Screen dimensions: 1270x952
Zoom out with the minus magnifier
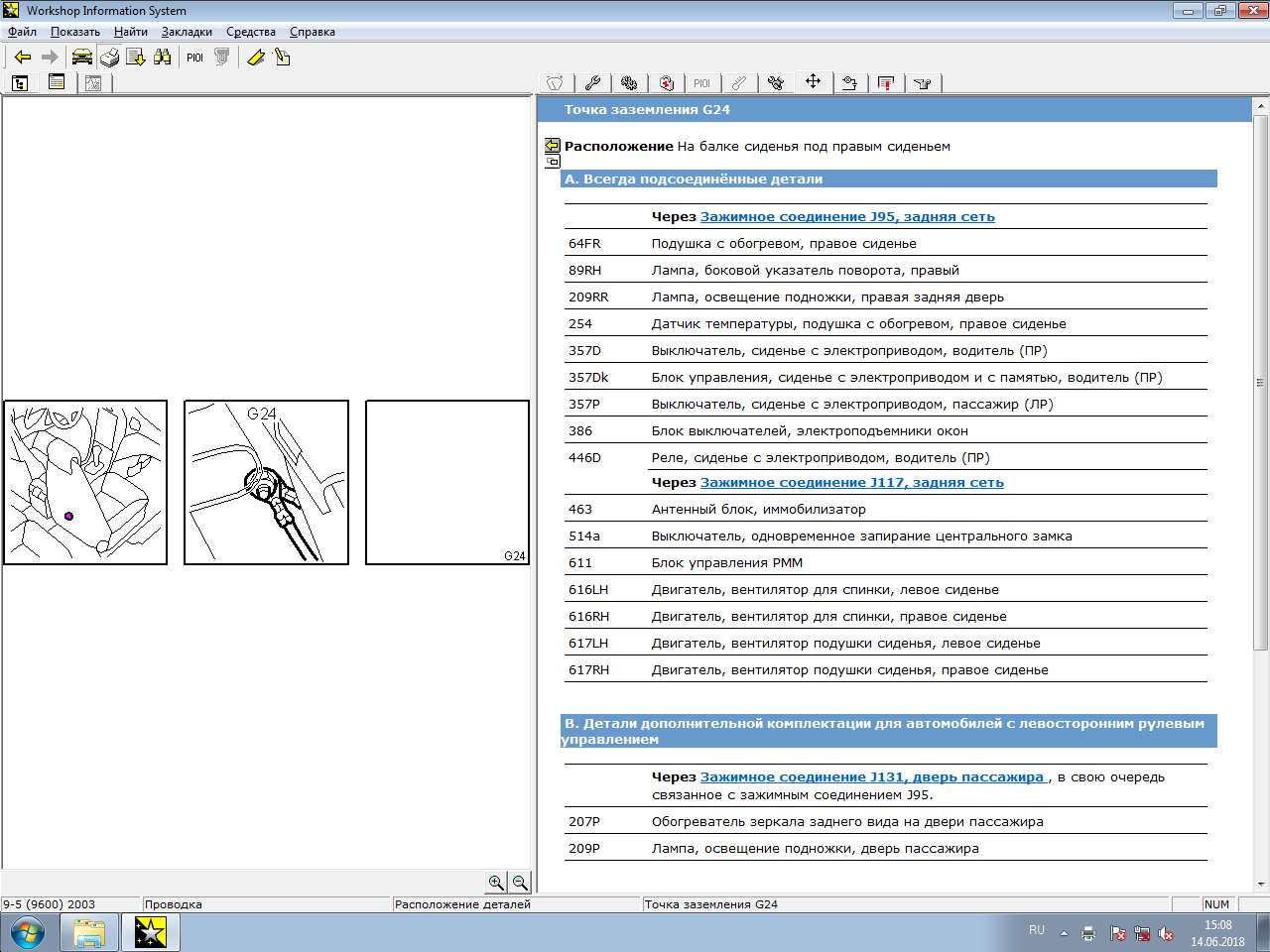[x=520, y=883]
